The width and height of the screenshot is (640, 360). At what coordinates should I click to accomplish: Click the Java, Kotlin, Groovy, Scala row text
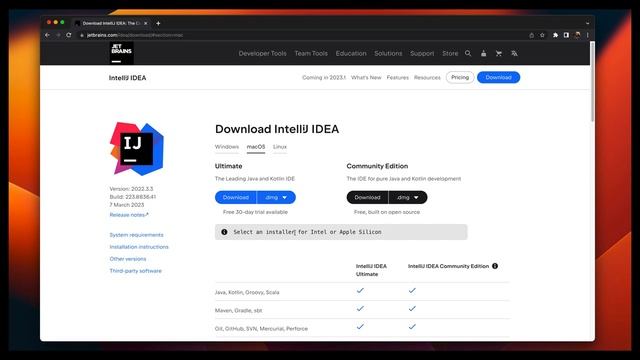247,292
